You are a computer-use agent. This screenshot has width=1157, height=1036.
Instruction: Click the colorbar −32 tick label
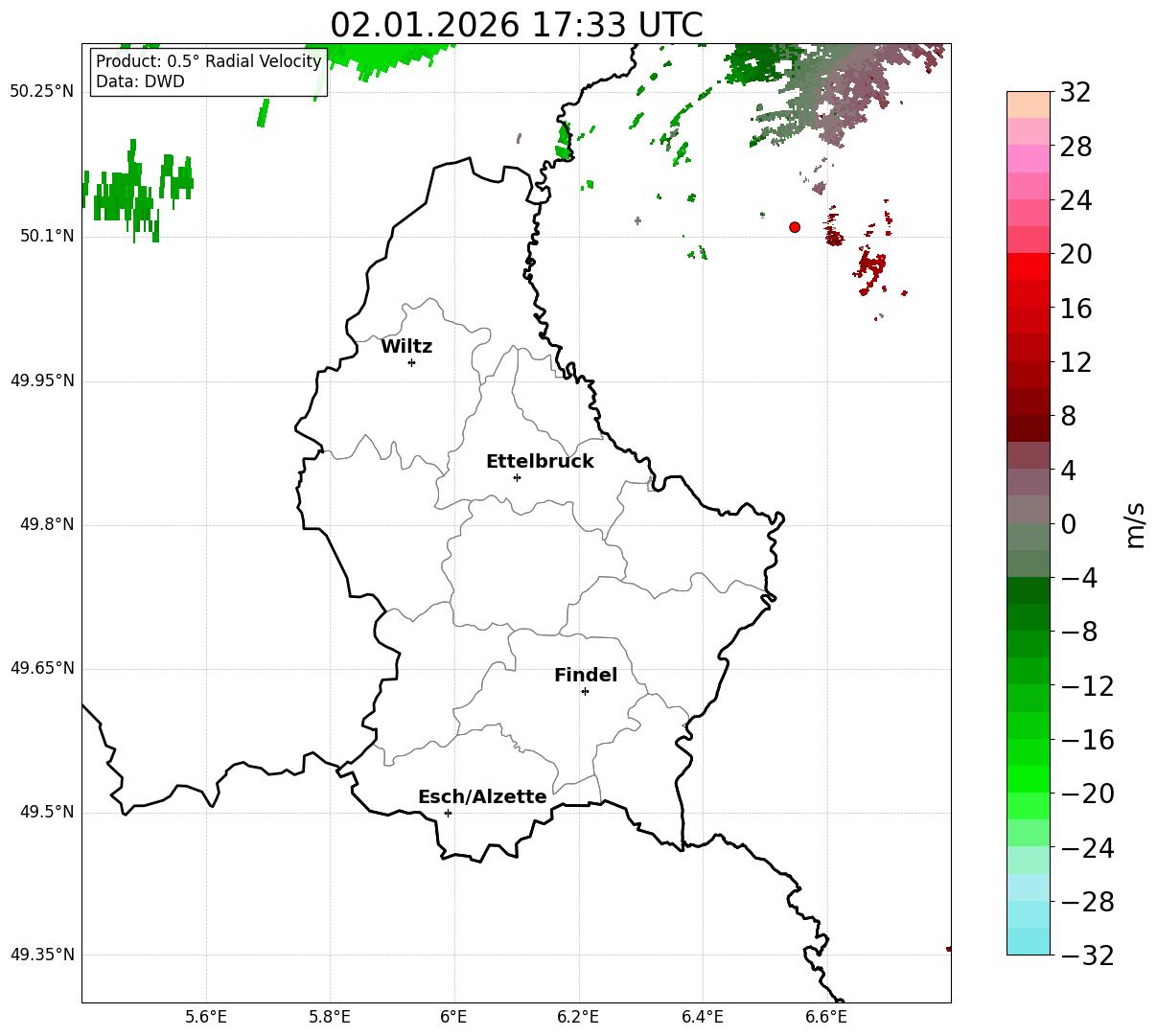point(1087,955)
